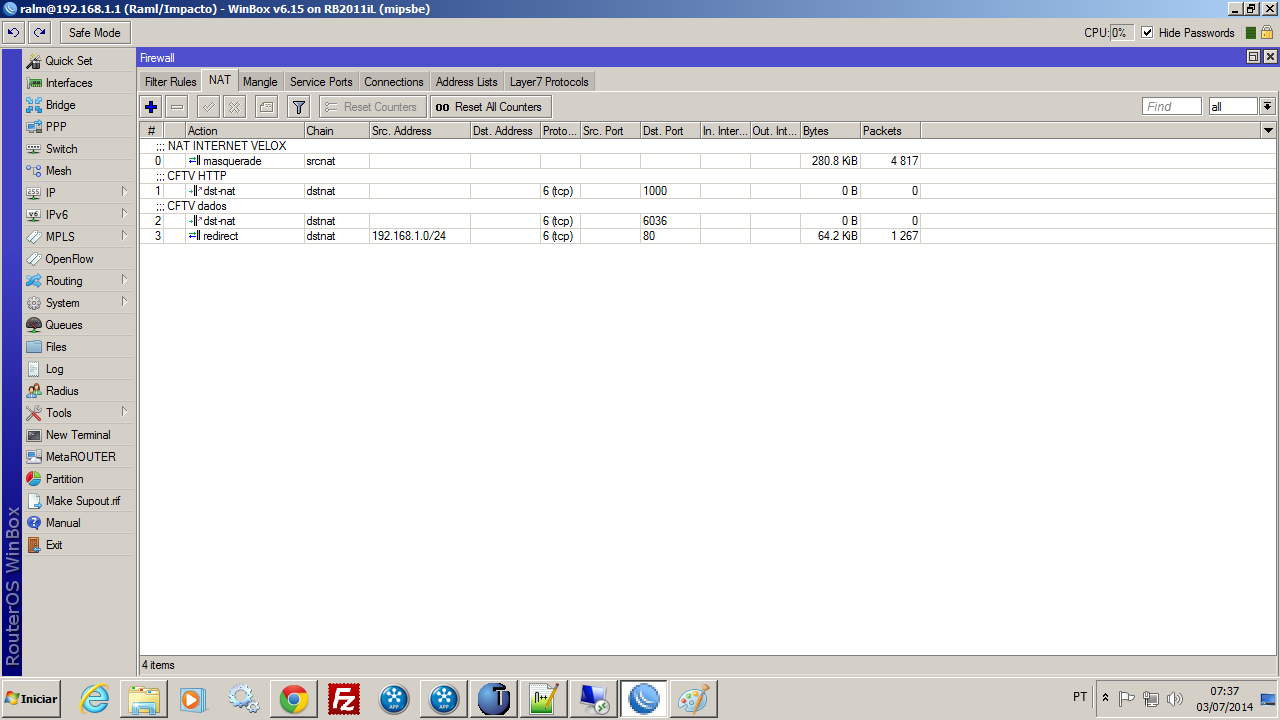The width and height of the screenshot is (1280, 720).
Task: Toggle Safe Mode
Action: tap(95, 33)
